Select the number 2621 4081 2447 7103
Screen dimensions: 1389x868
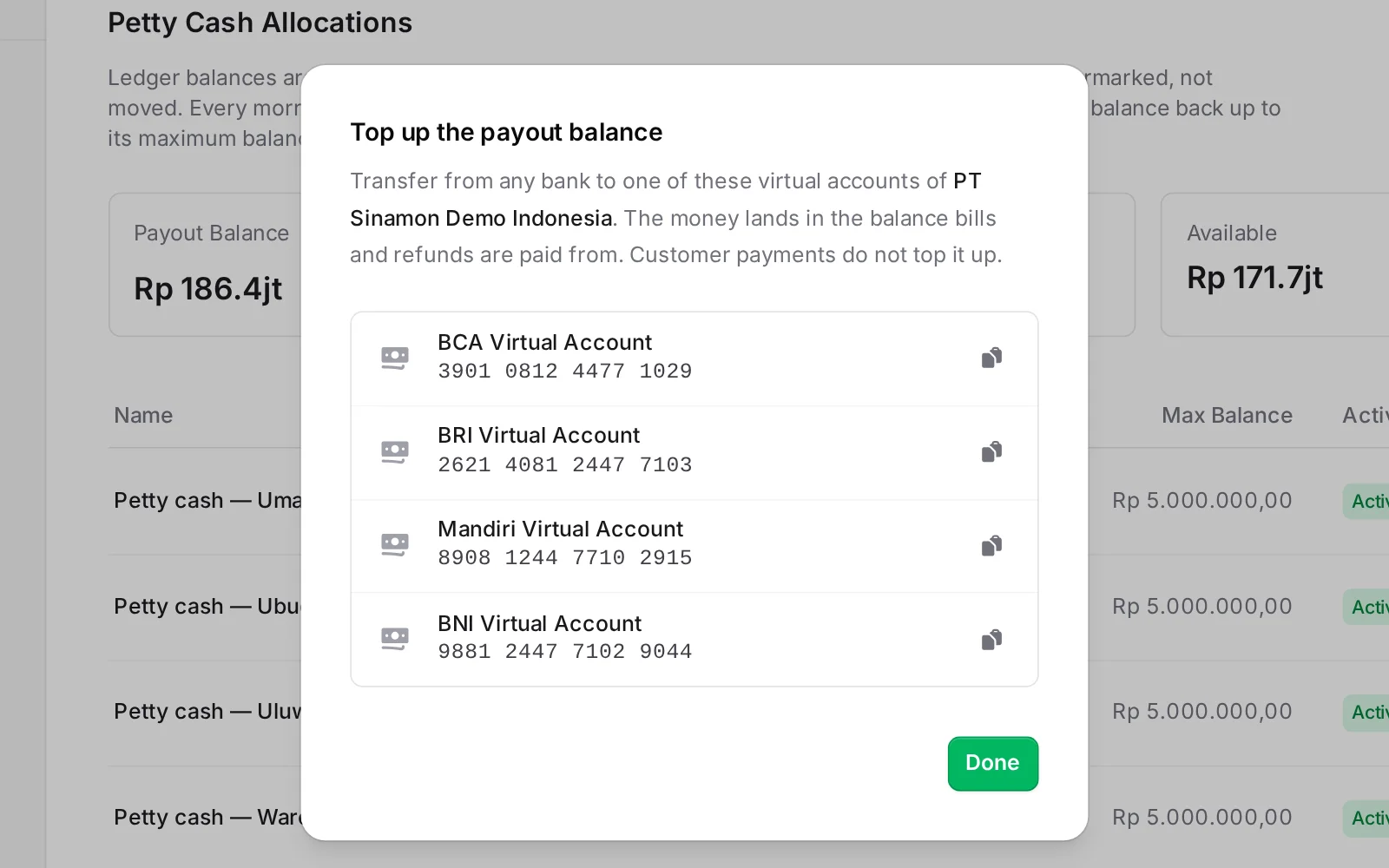[564, 465]
